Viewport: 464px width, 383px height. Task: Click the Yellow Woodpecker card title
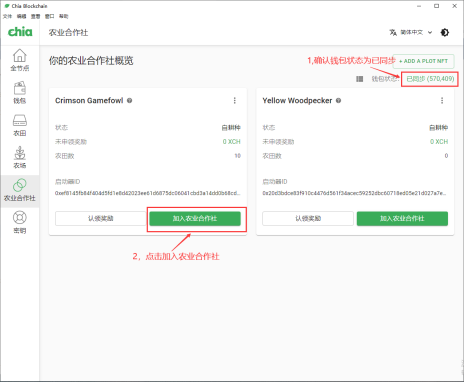[297, 100]
